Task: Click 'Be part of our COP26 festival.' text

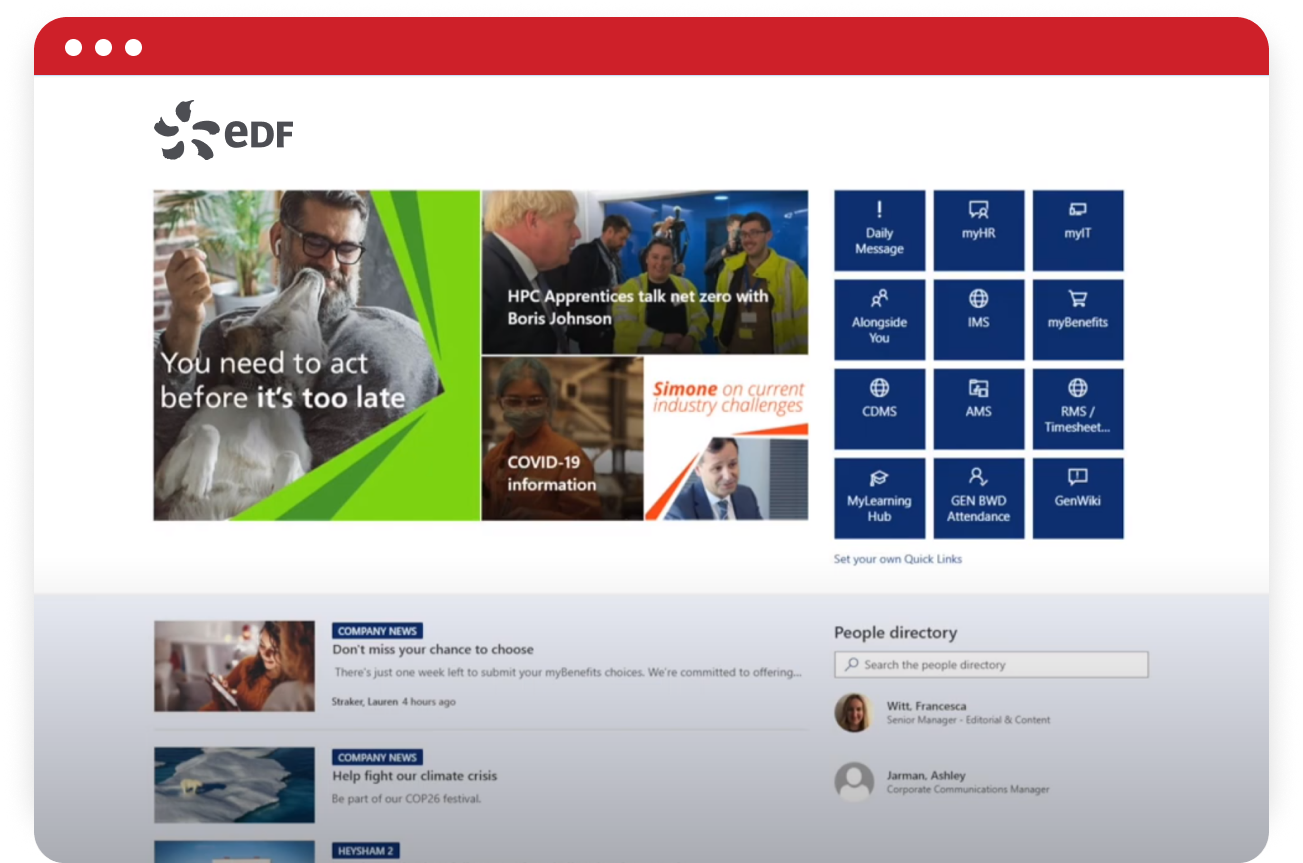Action: coord(406,799)
